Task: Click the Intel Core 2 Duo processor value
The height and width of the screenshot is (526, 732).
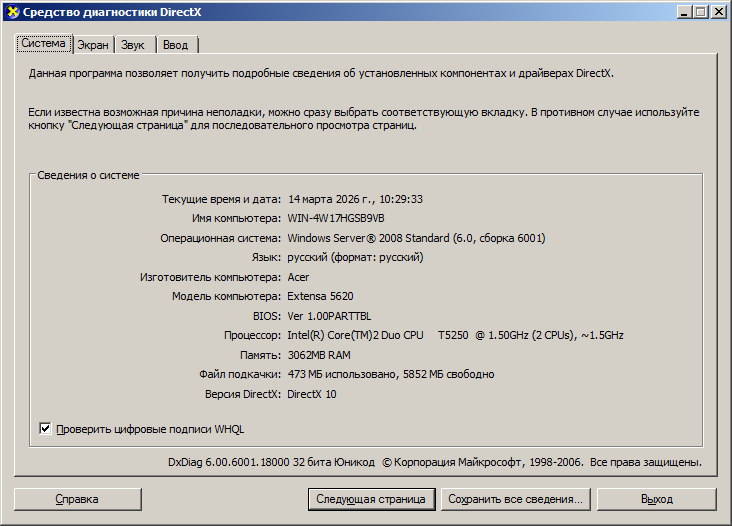Action: click(455, 335)
